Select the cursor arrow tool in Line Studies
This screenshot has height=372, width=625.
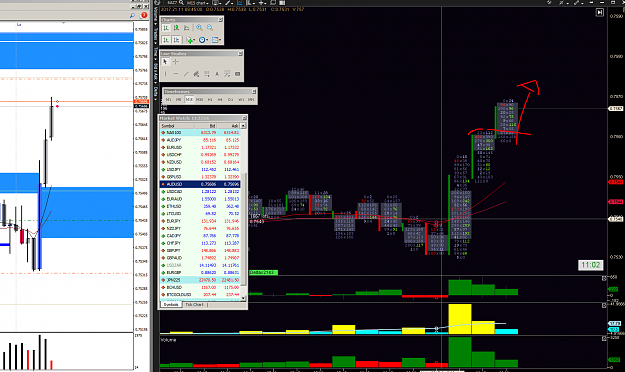[165, 62]
